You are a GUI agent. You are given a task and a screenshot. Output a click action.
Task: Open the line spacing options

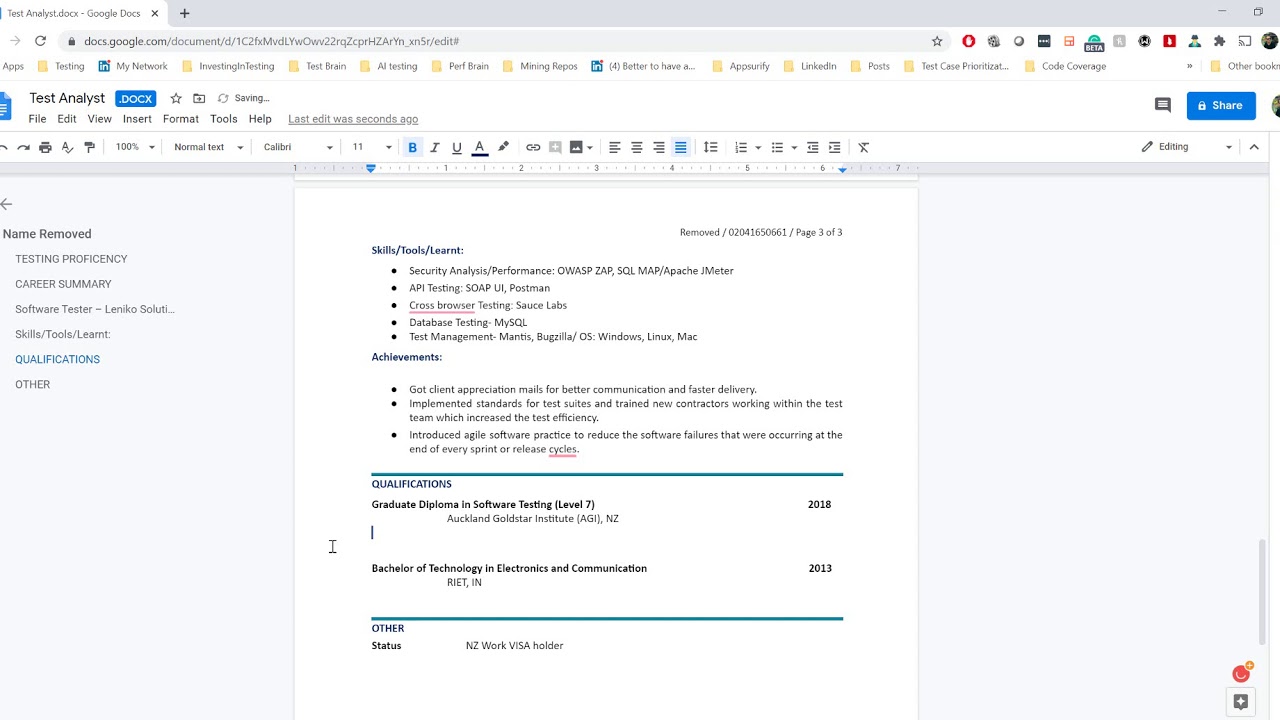point(710,147)
